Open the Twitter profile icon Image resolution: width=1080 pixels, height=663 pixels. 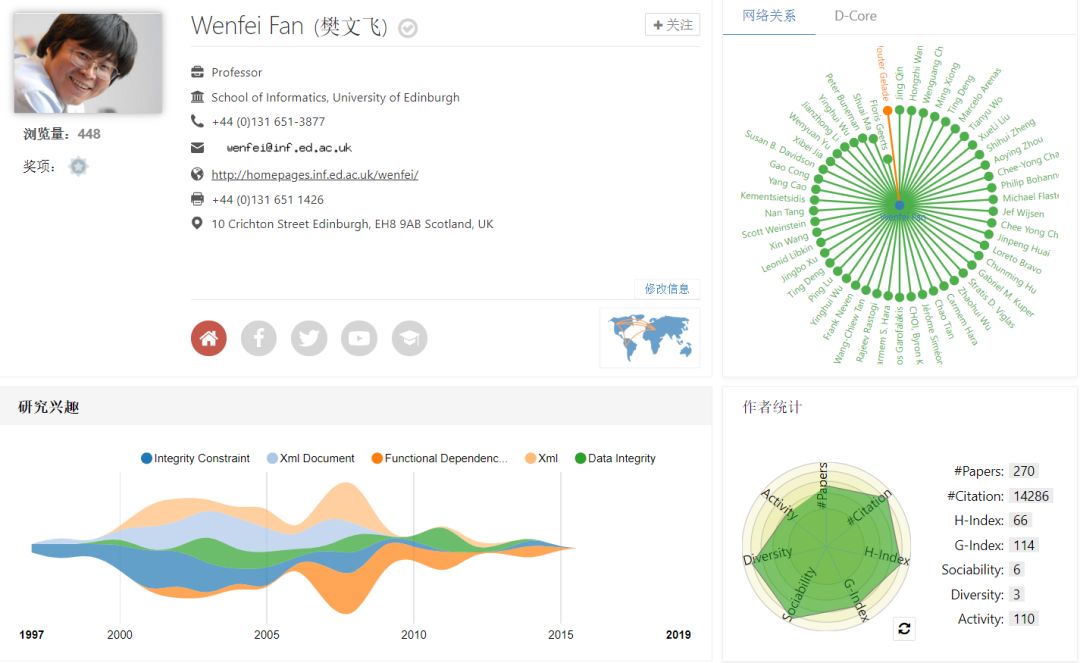[x=309, y=338]
